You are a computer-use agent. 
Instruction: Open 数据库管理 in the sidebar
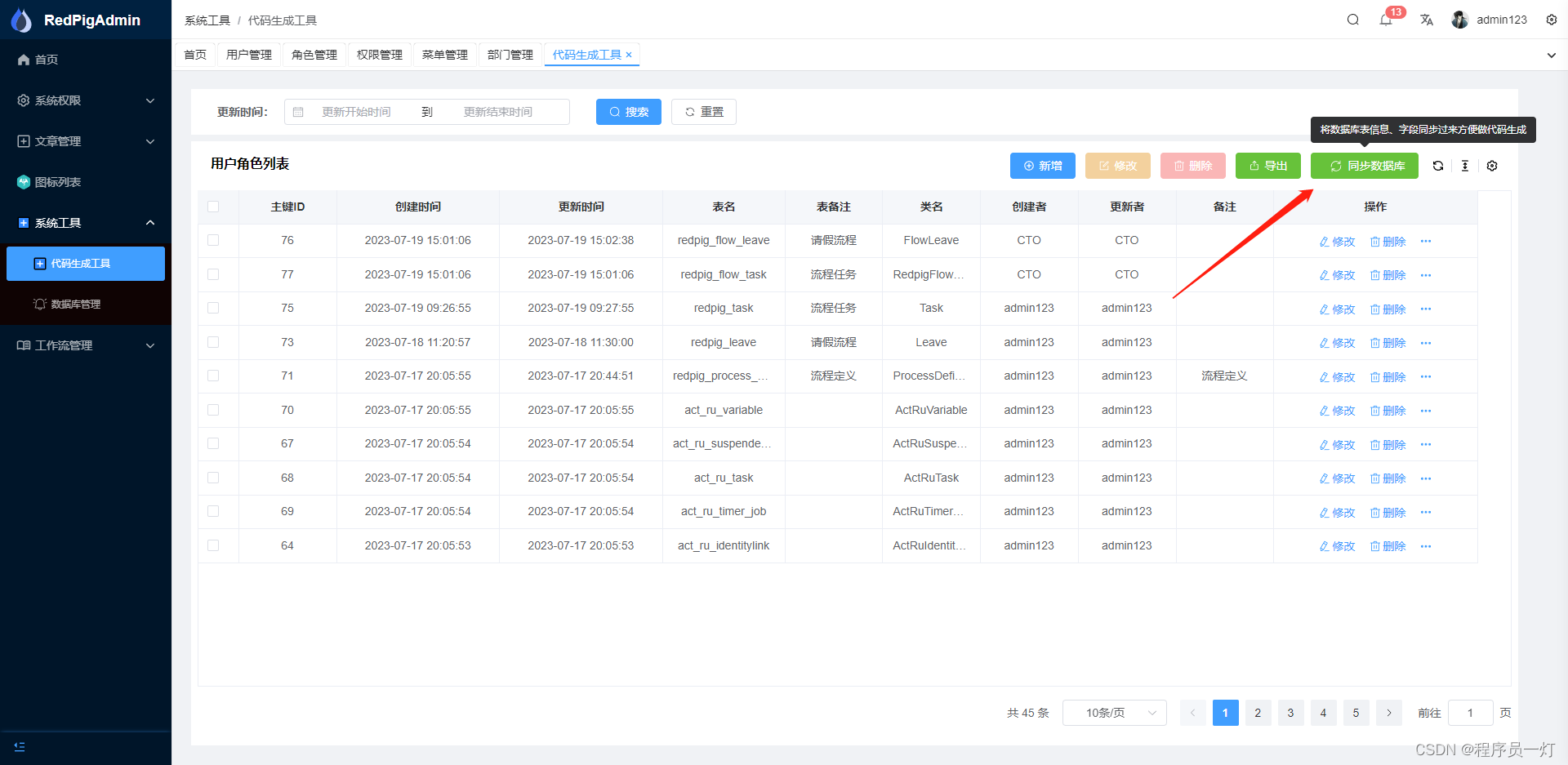(86, 304)
